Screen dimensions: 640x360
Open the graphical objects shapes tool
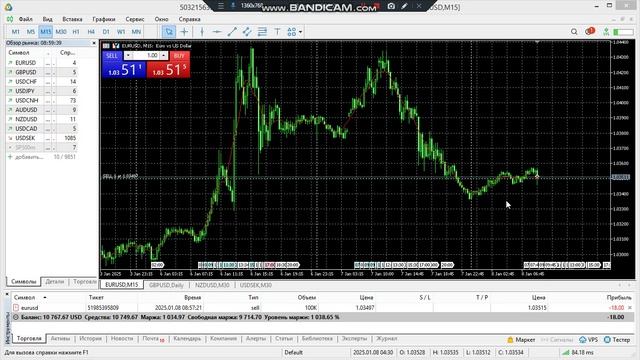click(x=291, y=32)
